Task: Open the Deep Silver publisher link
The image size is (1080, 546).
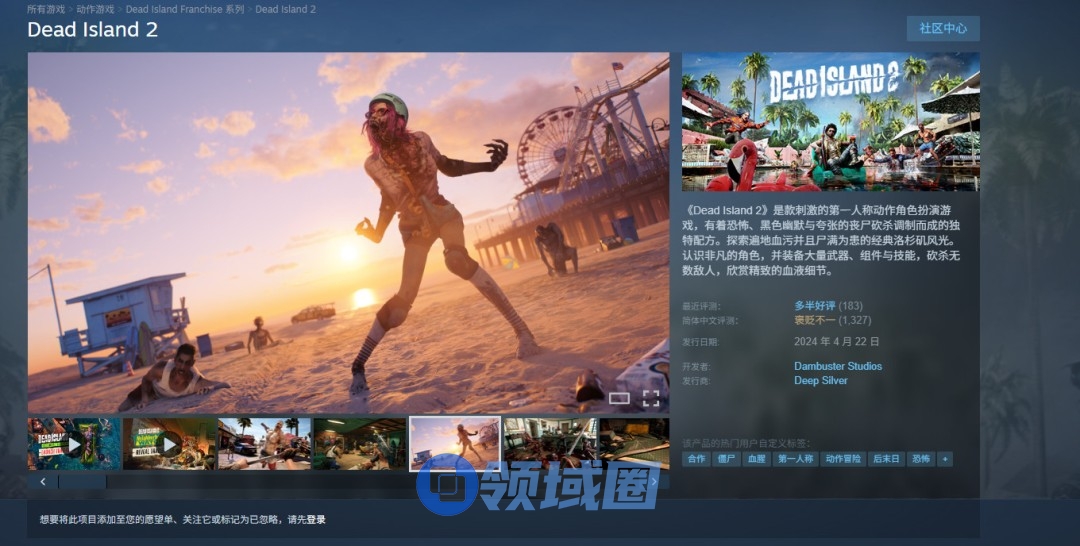Action: pos(820,381)
